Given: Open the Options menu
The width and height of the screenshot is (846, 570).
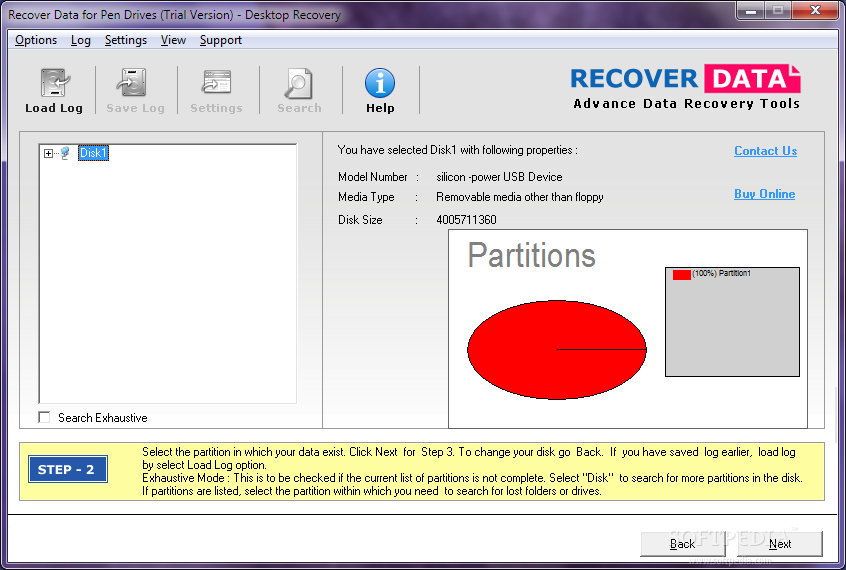Looking at the screenshot, I should point(36,40).
